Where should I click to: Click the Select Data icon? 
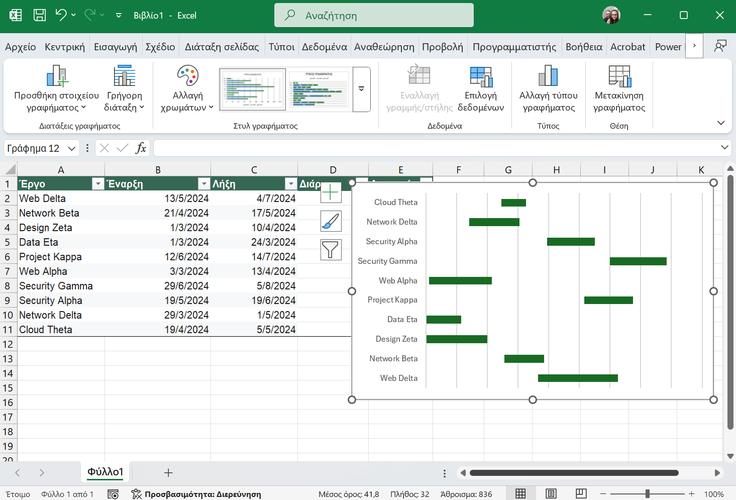tap(483, 76)
